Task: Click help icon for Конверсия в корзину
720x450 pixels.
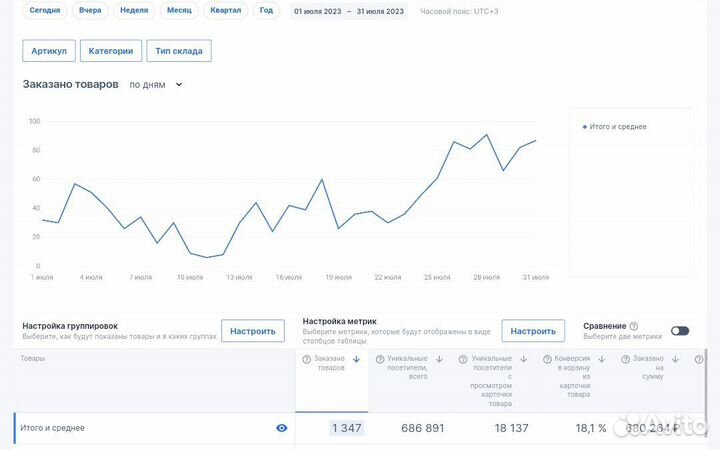Action: tap(547, 359)
